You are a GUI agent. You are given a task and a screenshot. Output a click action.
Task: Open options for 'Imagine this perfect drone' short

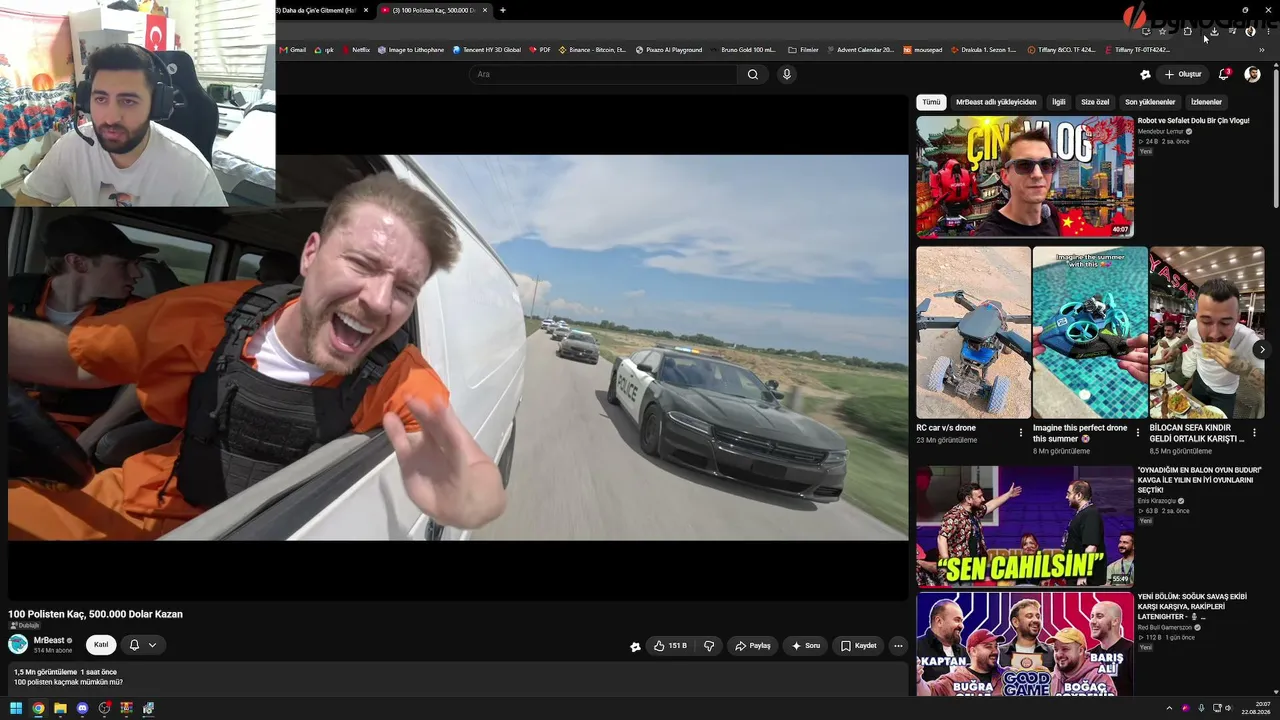coord(1137,433)
